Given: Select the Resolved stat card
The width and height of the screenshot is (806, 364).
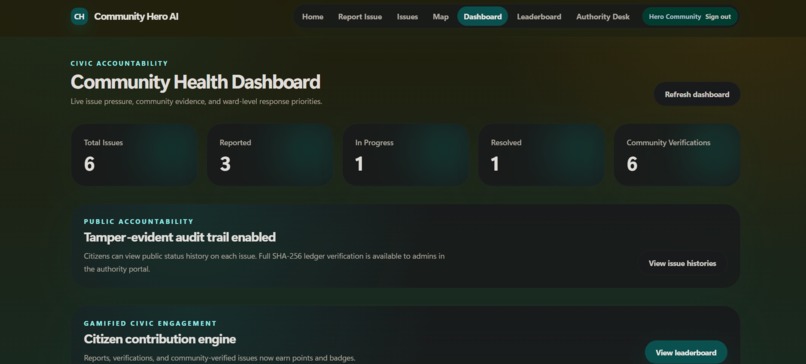Looking at the screenshot, I should tap(541, 155).
